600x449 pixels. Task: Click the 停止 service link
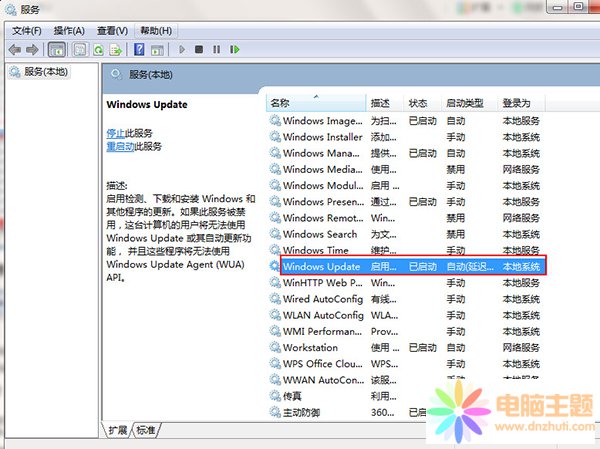click(x=116, y=133)
